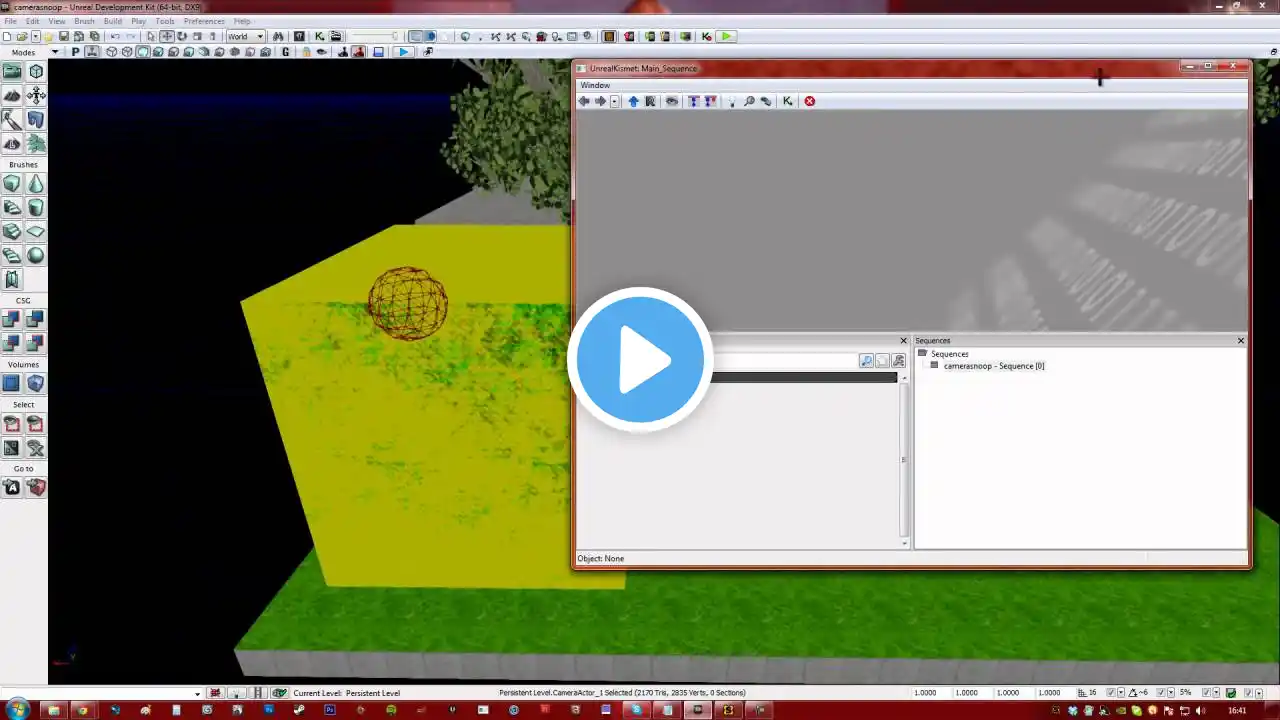Click the CSG Add icon
The image size is (1280, 720).
pos(12,320)
